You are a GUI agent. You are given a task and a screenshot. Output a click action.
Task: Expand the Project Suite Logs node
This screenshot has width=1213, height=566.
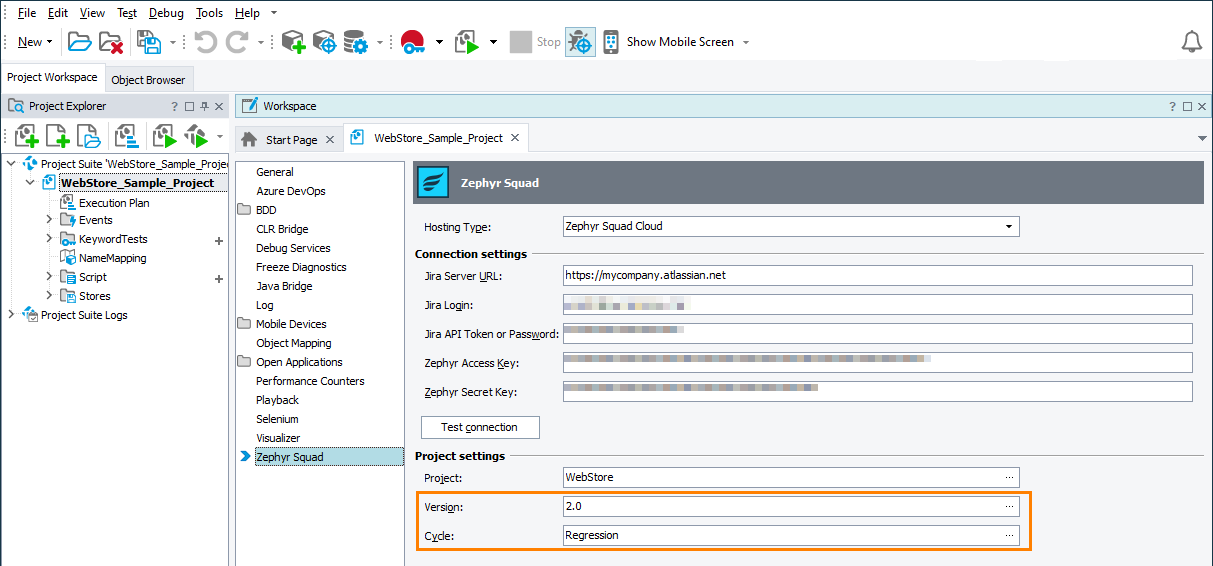pyautogui.click(x=12, y=315)
